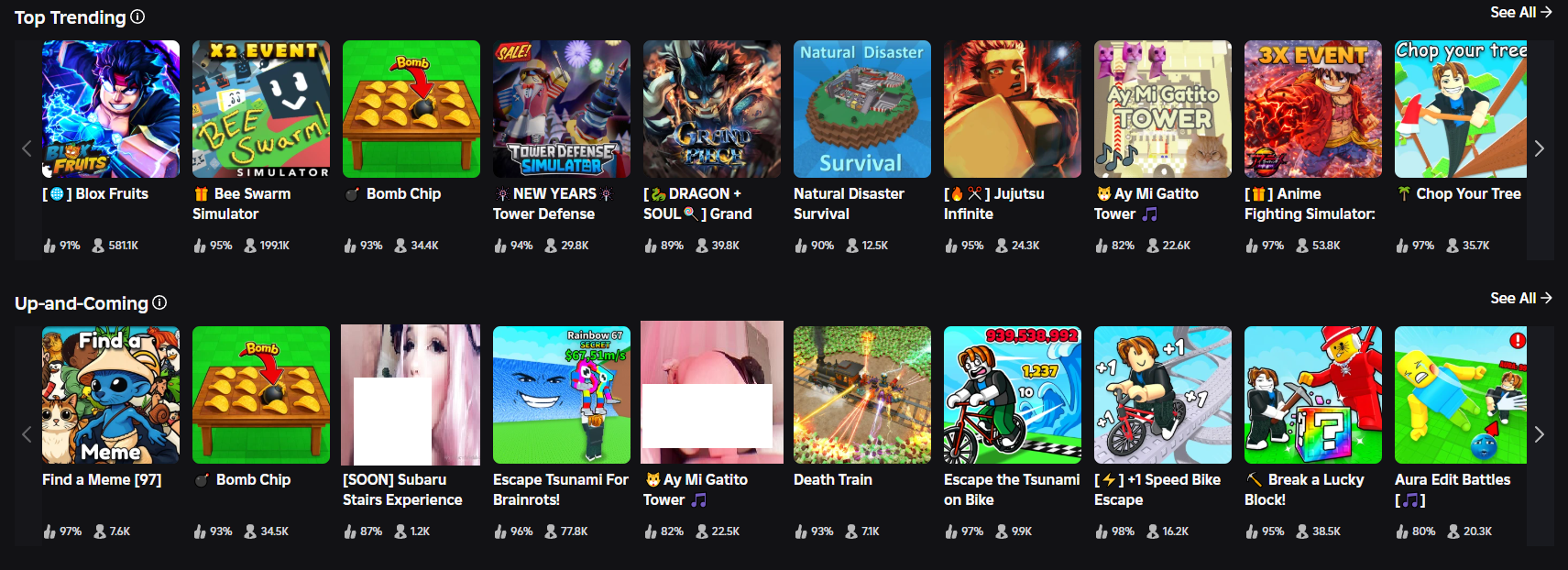This screenshot has height=570, width=1568.
Task: Open the Break a Lucky Block thumbnail
Action: (1313, 395)
